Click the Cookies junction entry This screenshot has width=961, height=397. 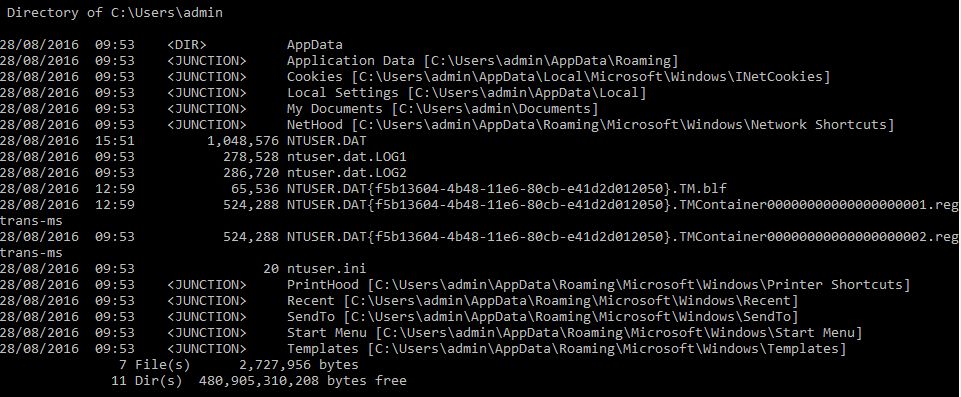(x=314, y=77)
